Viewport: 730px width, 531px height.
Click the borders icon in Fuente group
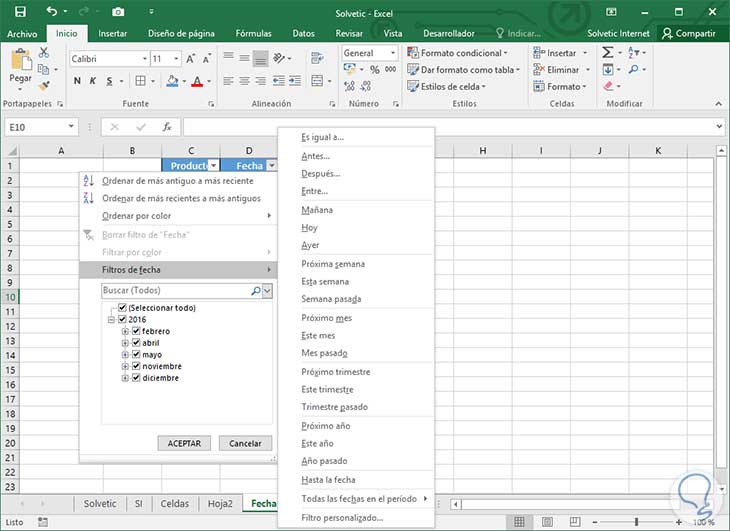(x=140, y=81)
